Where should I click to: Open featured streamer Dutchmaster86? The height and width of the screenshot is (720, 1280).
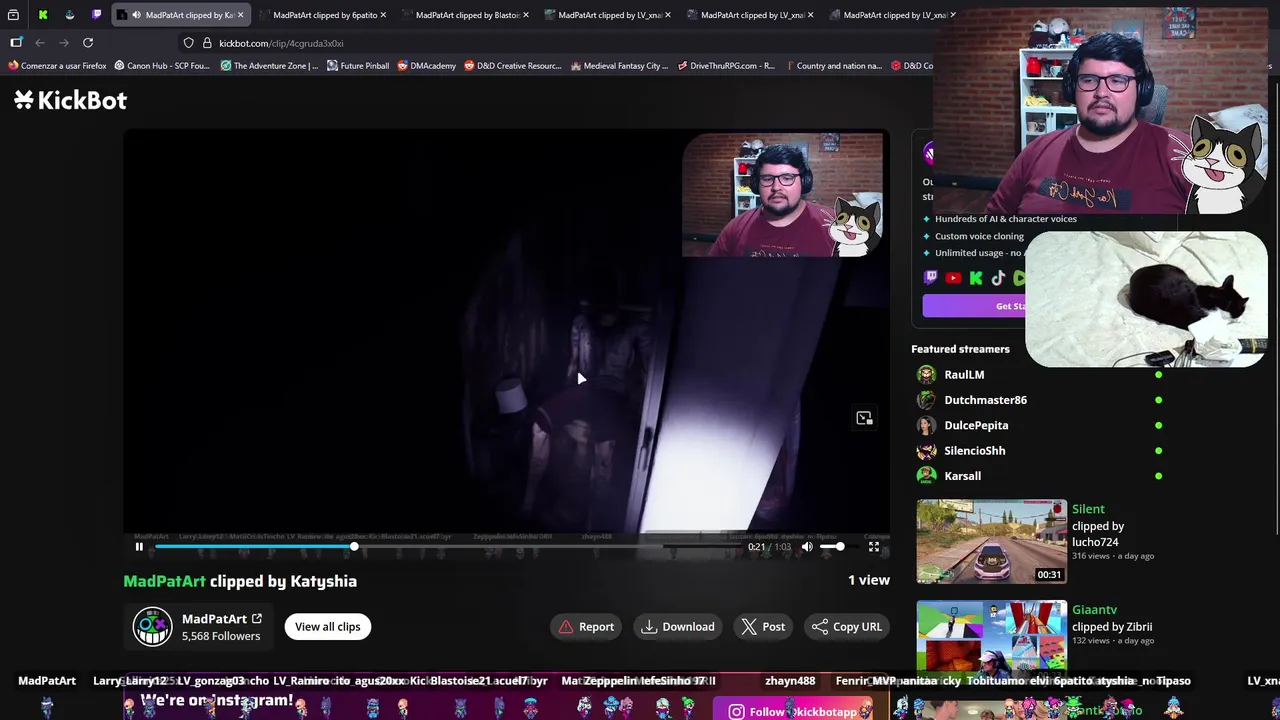tap(985, 400)
